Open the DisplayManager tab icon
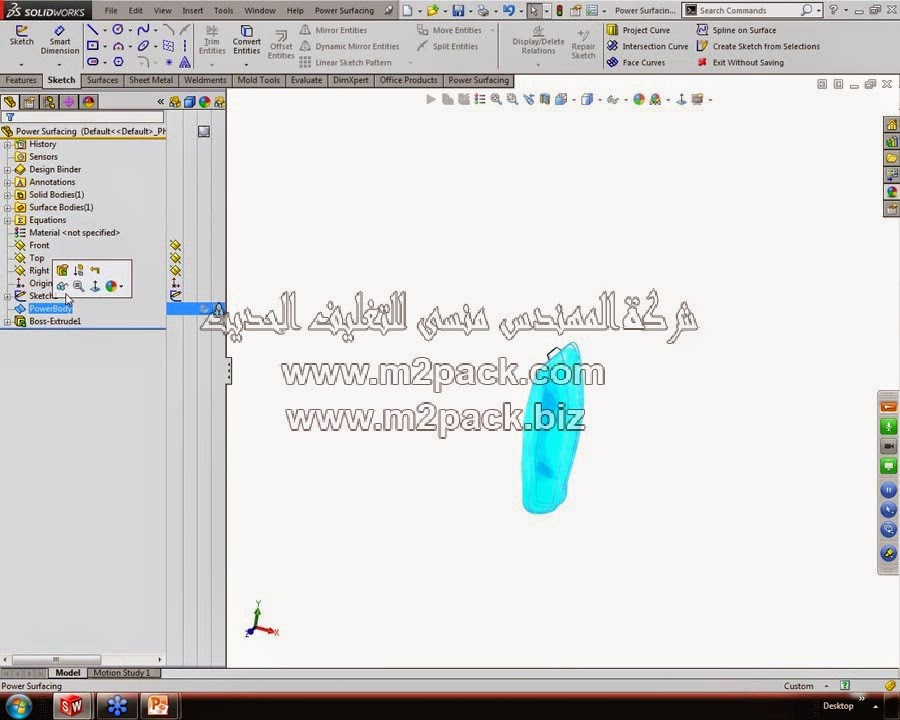 [88, 102]
